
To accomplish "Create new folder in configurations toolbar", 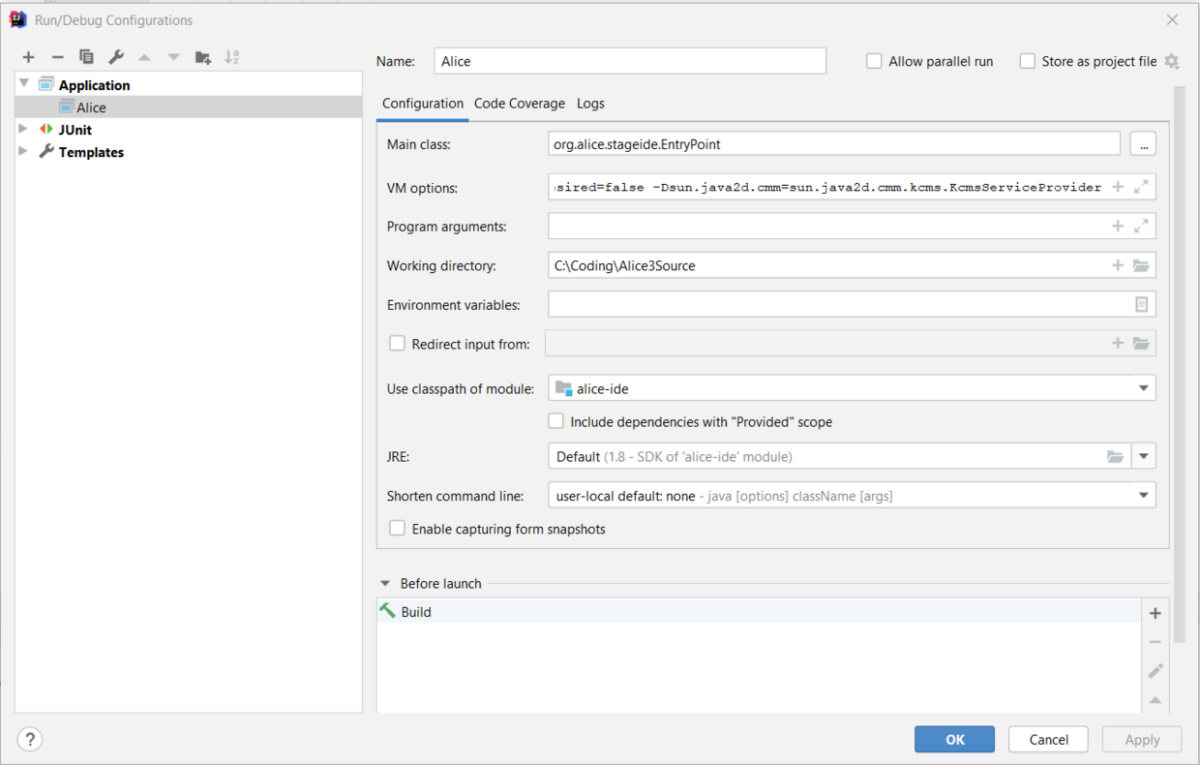I will pyautogui.click(x=203, y=57).
